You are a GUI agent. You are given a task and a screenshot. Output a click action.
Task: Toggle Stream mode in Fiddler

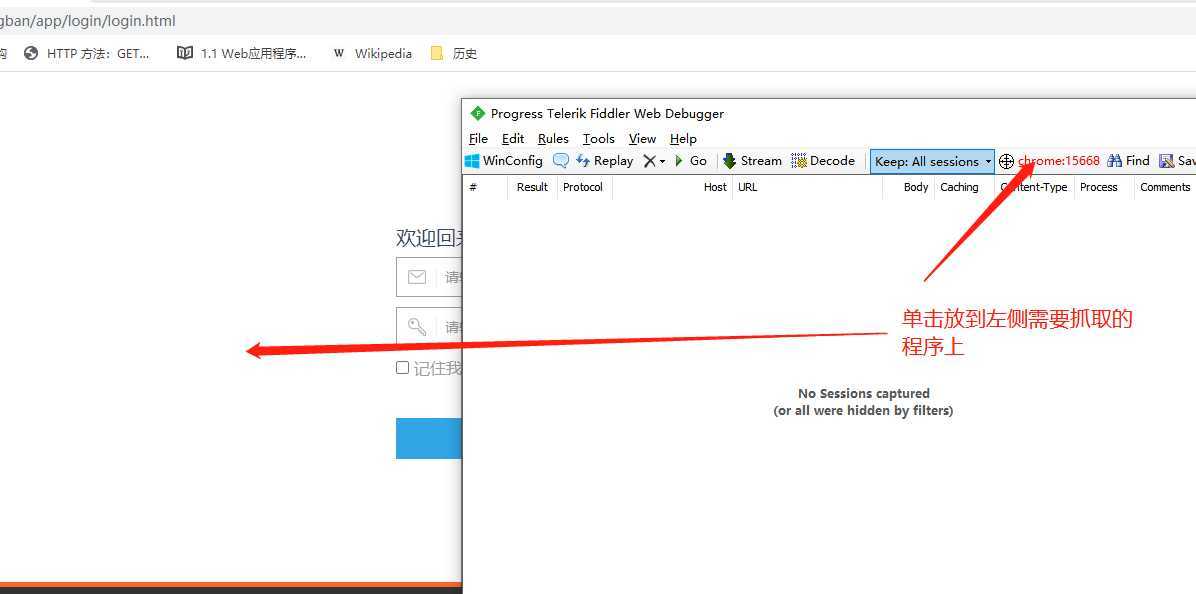pyautogui.click(x=752, y=161)
